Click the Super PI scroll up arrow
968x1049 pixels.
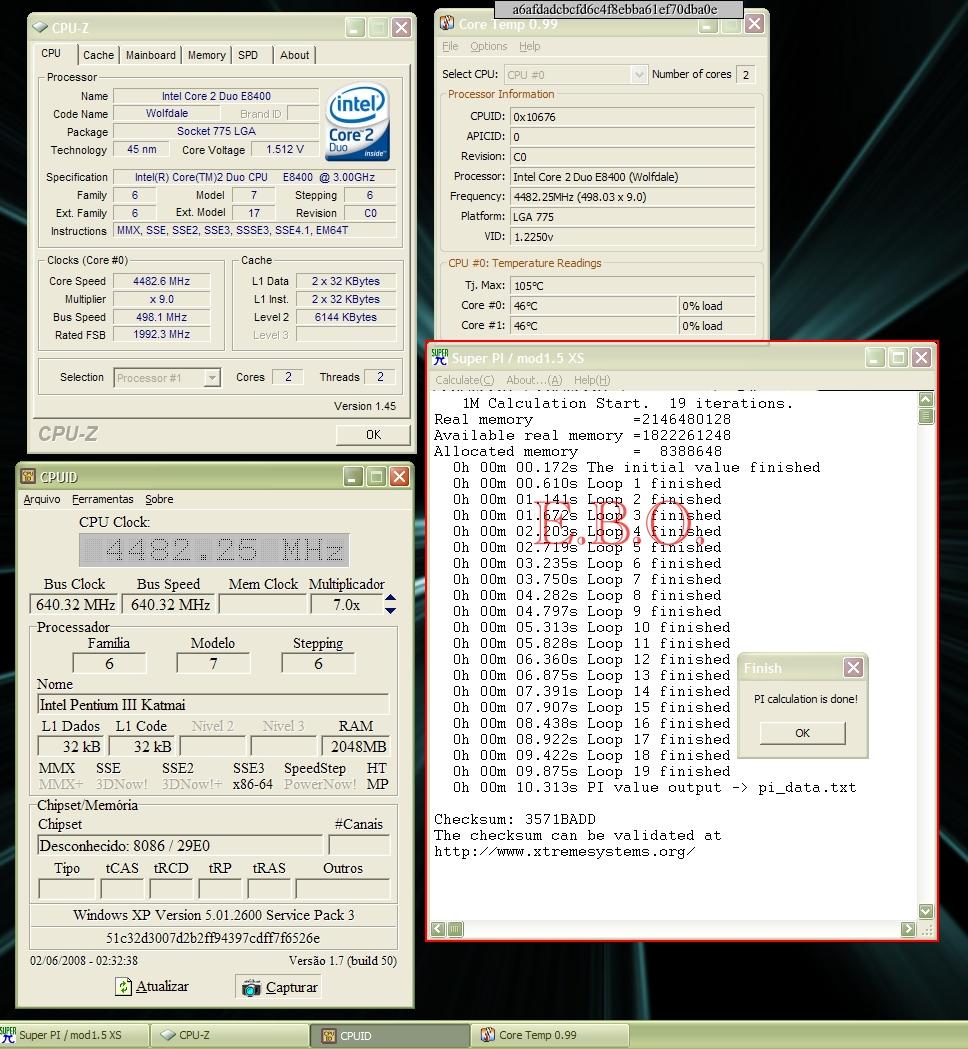click(926, 399)
